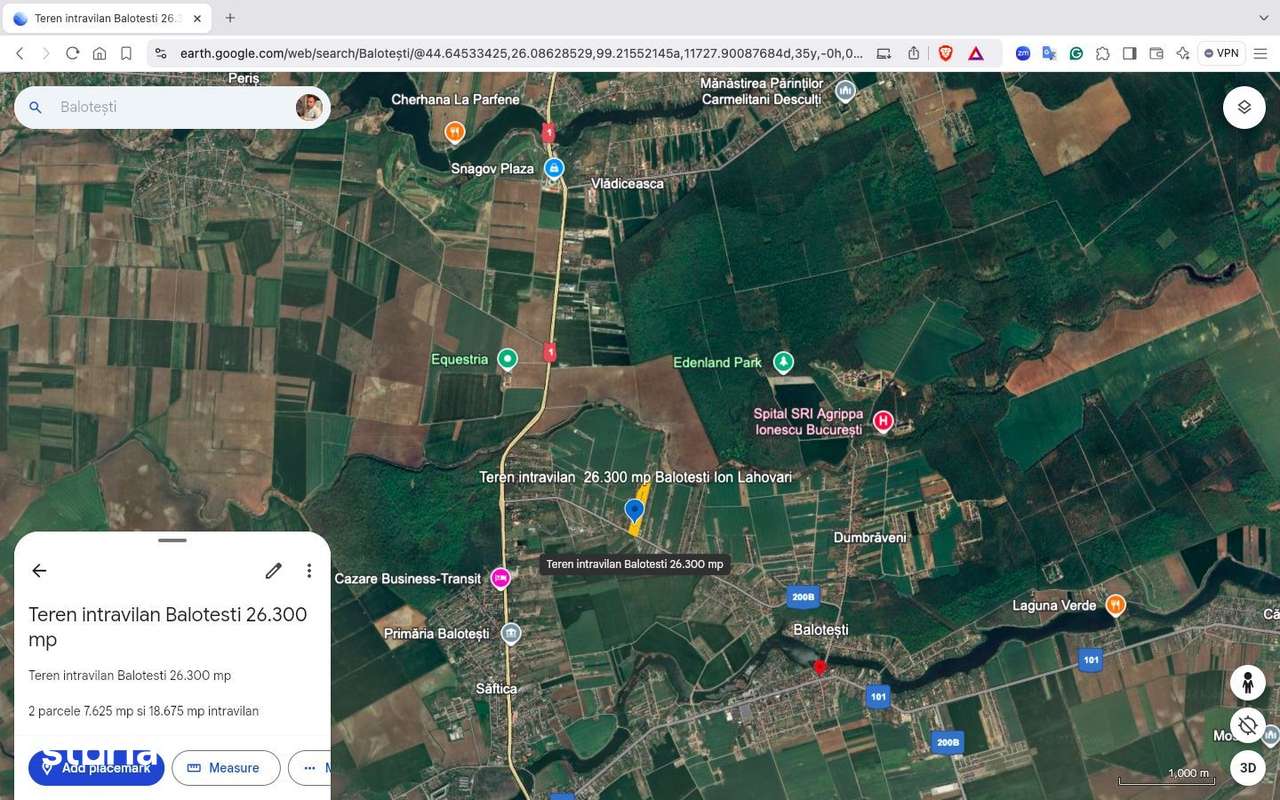Open the browser extensions puzzle menu

point(1103,53)
